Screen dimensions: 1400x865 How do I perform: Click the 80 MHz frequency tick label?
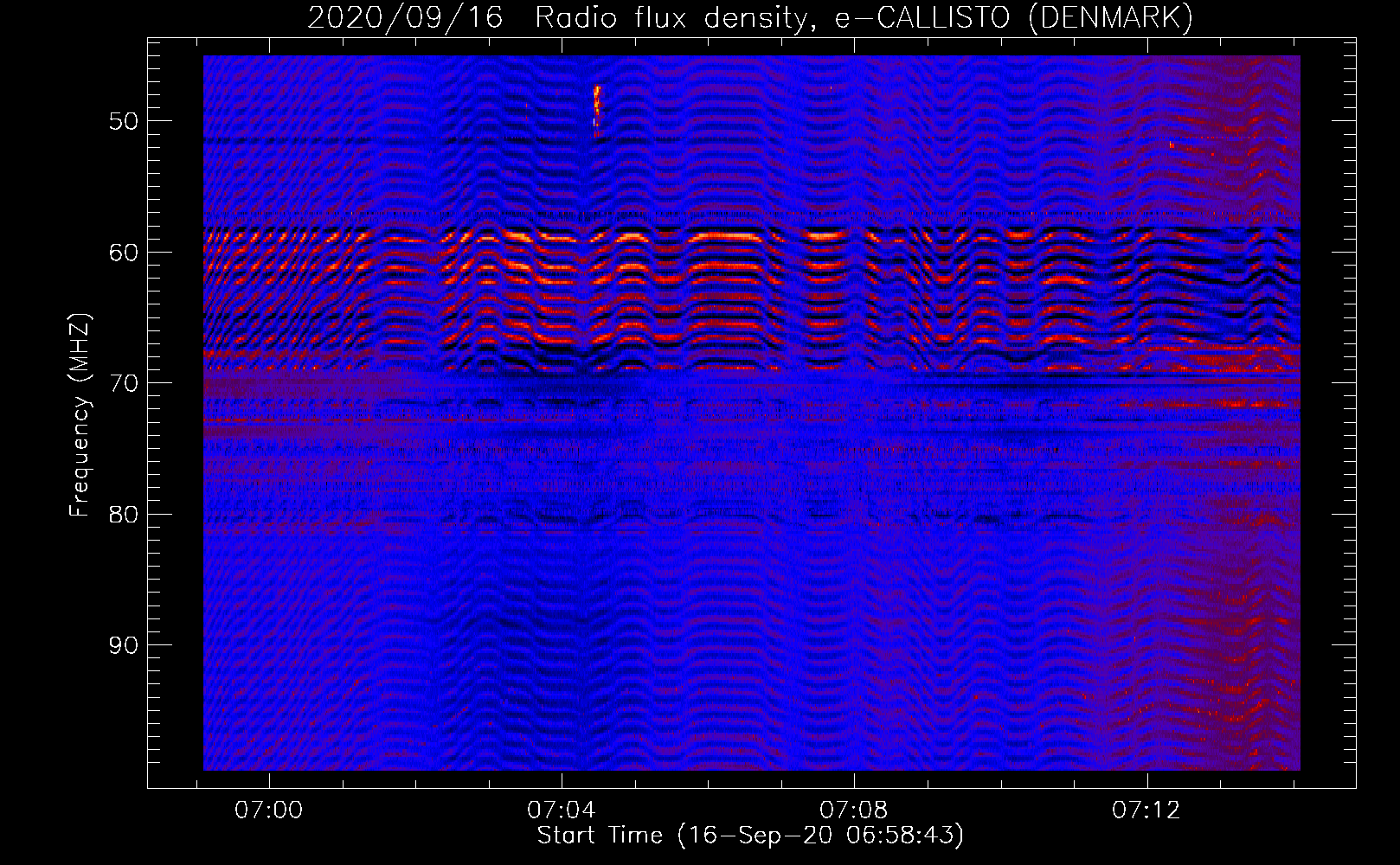(x=124, y=515)
